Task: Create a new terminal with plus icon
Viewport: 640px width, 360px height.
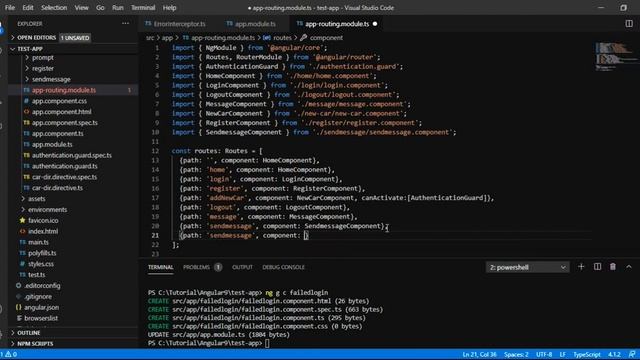Action: pyautogui.click(x=581, y=267)
